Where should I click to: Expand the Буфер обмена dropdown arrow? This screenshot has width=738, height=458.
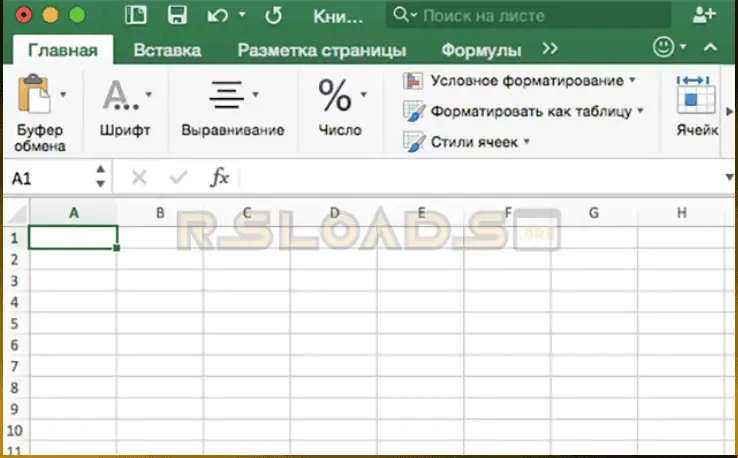tap(63, 95)
